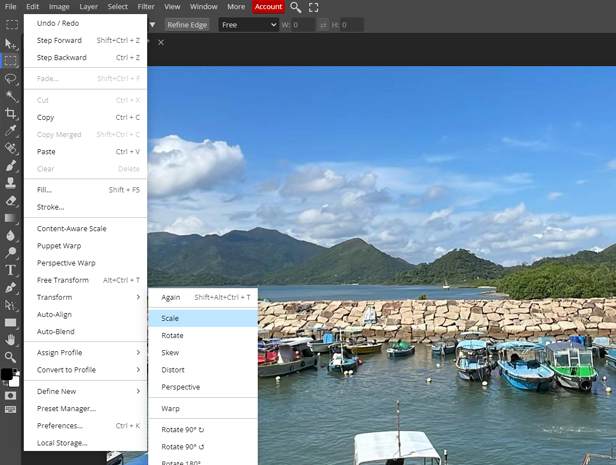Click the search magnifier icon in menu bar
Viewport: 616px width, 465px height.
(x=295, y=7)
